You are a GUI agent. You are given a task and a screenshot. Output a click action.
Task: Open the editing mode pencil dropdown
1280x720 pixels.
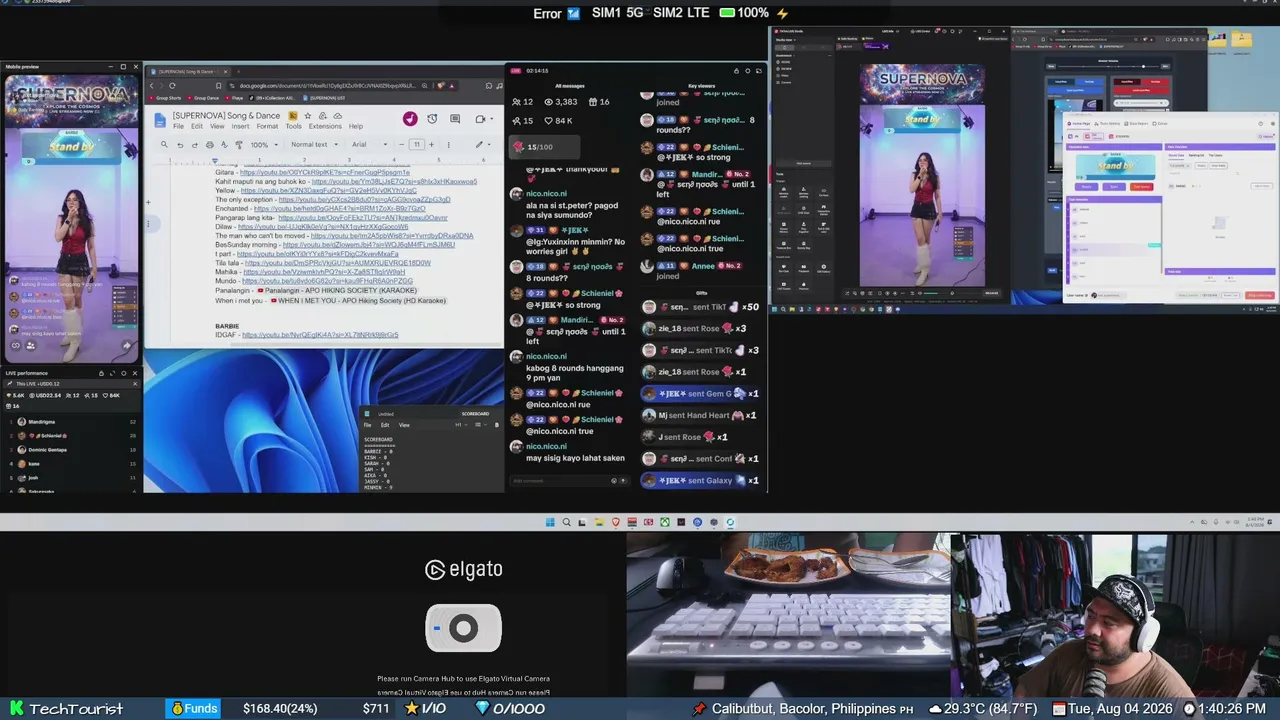coord(483,145)
